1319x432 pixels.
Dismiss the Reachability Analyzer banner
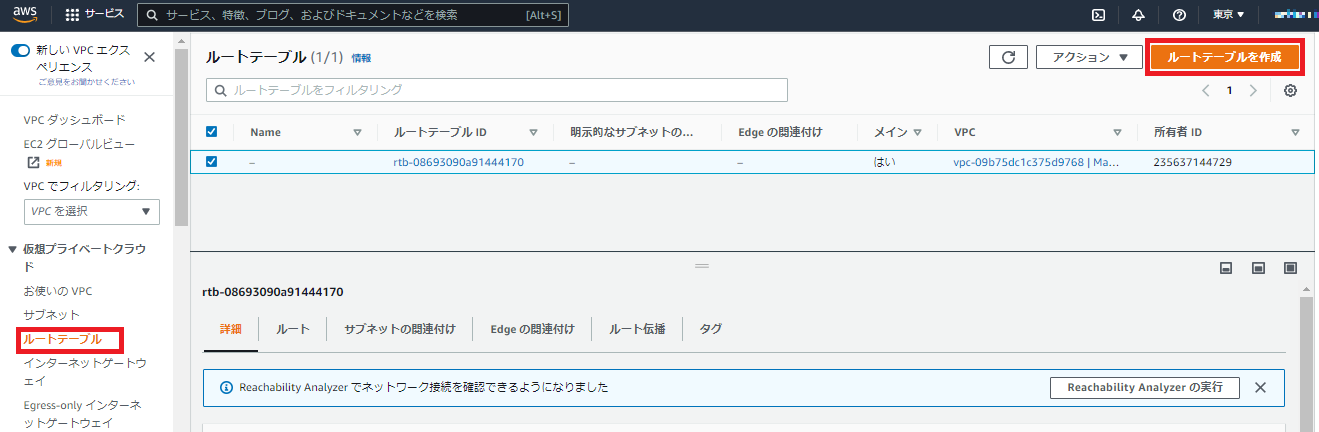1260,387
